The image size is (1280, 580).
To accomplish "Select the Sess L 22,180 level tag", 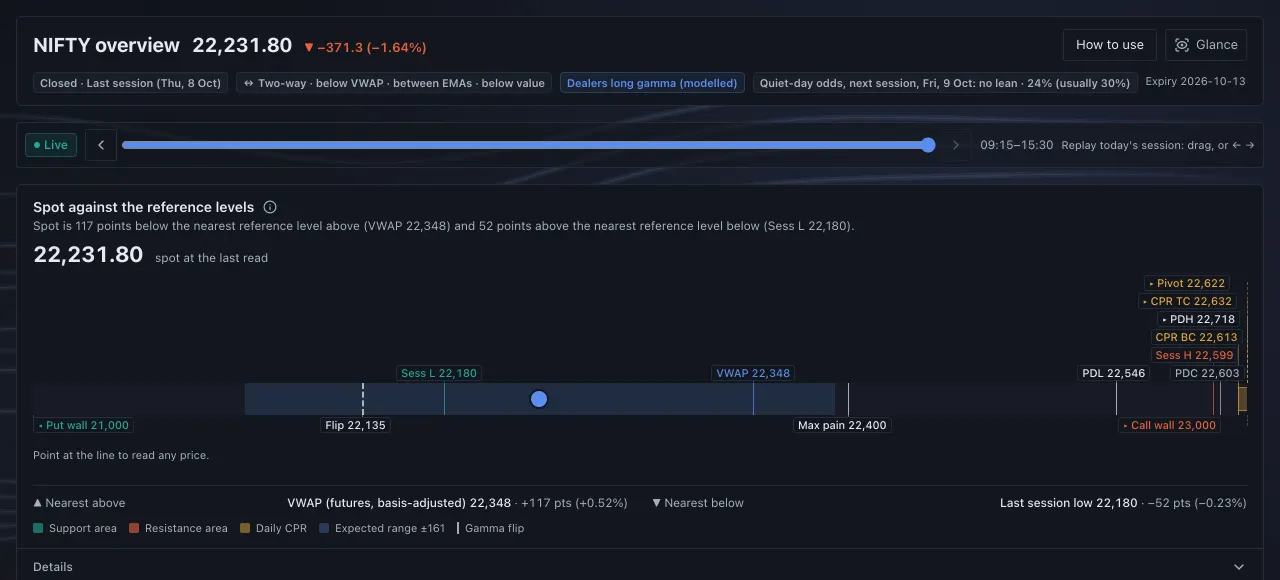I will [x=439, y=373].
